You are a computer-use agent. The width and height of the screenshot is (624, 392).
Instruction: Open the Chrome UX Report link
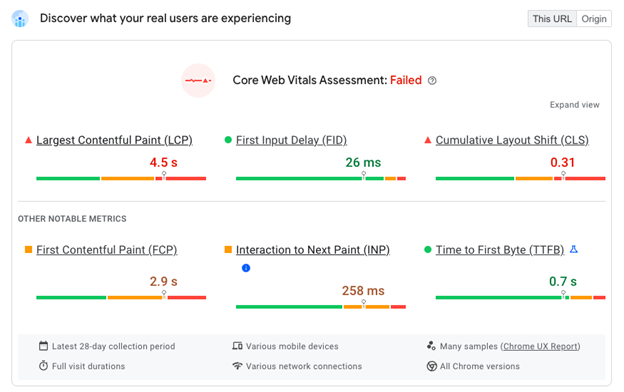click(x=540, y=346)
